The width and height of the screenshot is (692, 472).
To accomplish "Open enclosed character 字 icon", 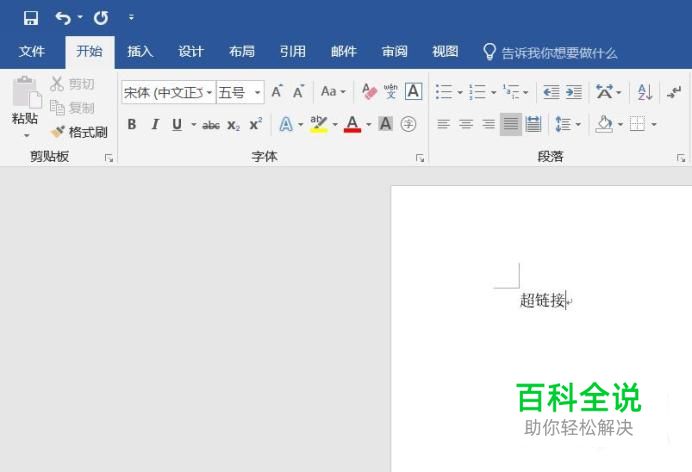I will (408, 124).
